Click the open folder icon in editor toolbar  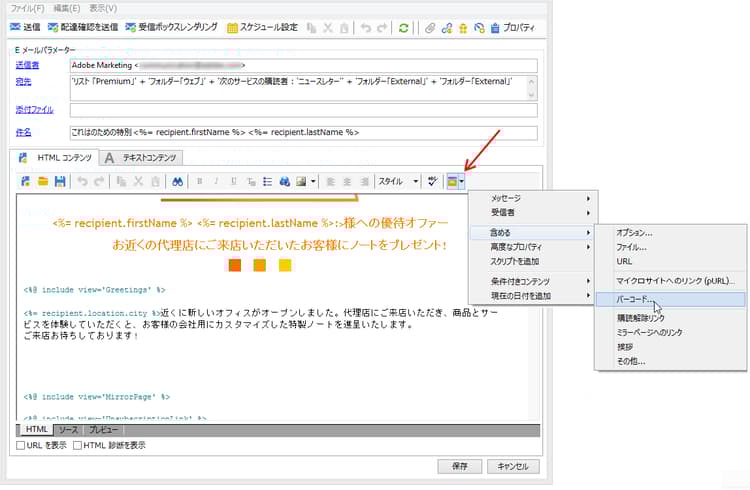pyautogui.click(x=43, y=181)
